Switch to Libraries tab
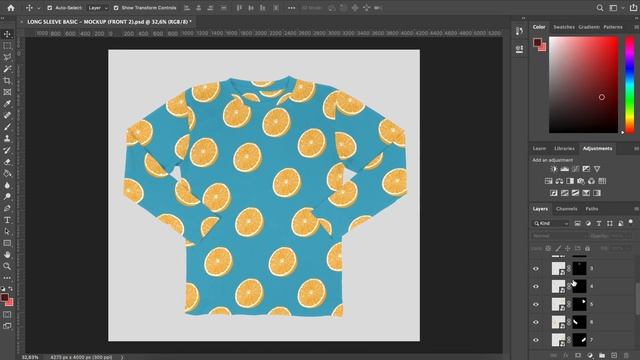Screen dimensions: 640x360 (564, 149)
